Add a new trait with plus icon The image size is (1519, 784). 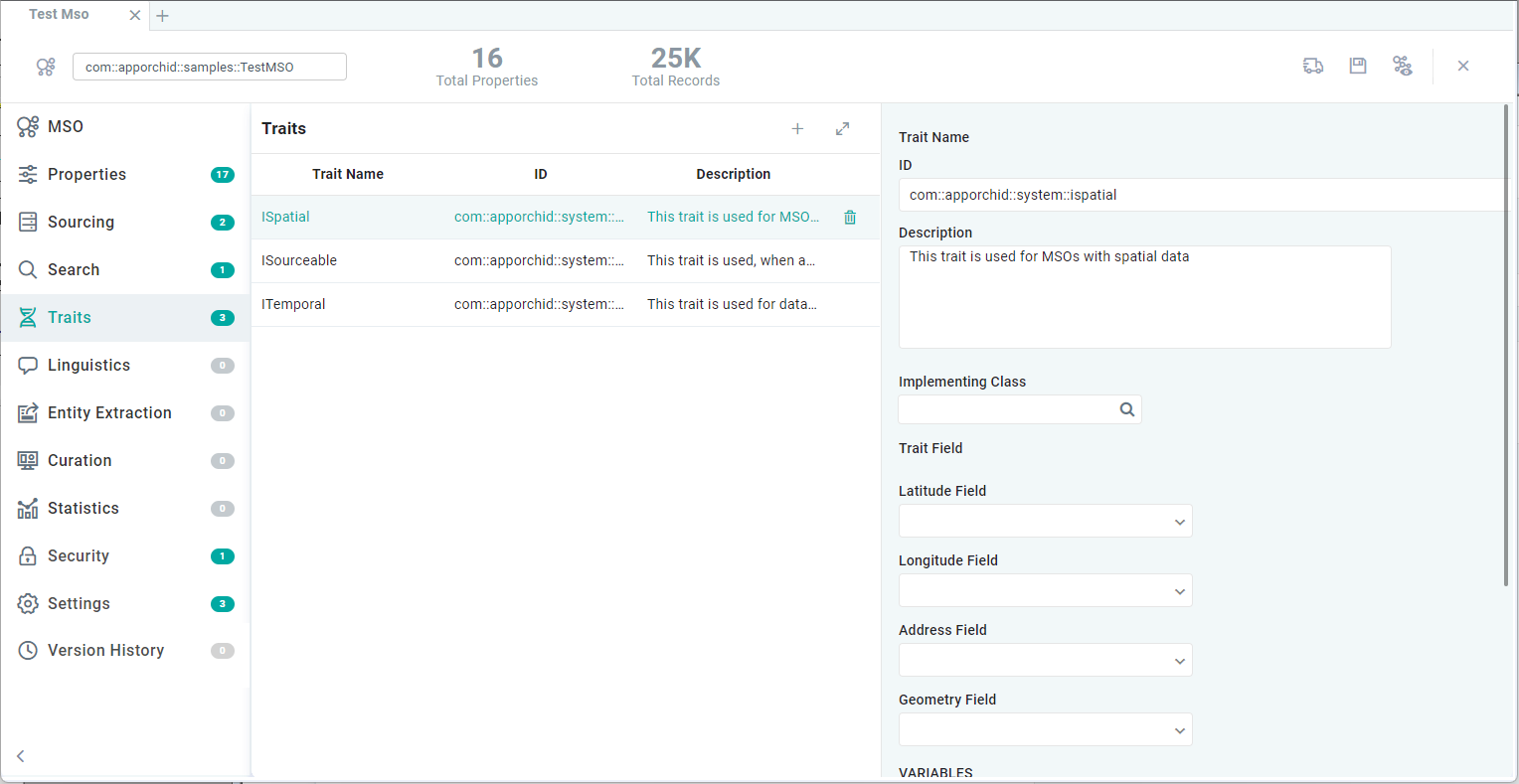(x=797, y=128)
